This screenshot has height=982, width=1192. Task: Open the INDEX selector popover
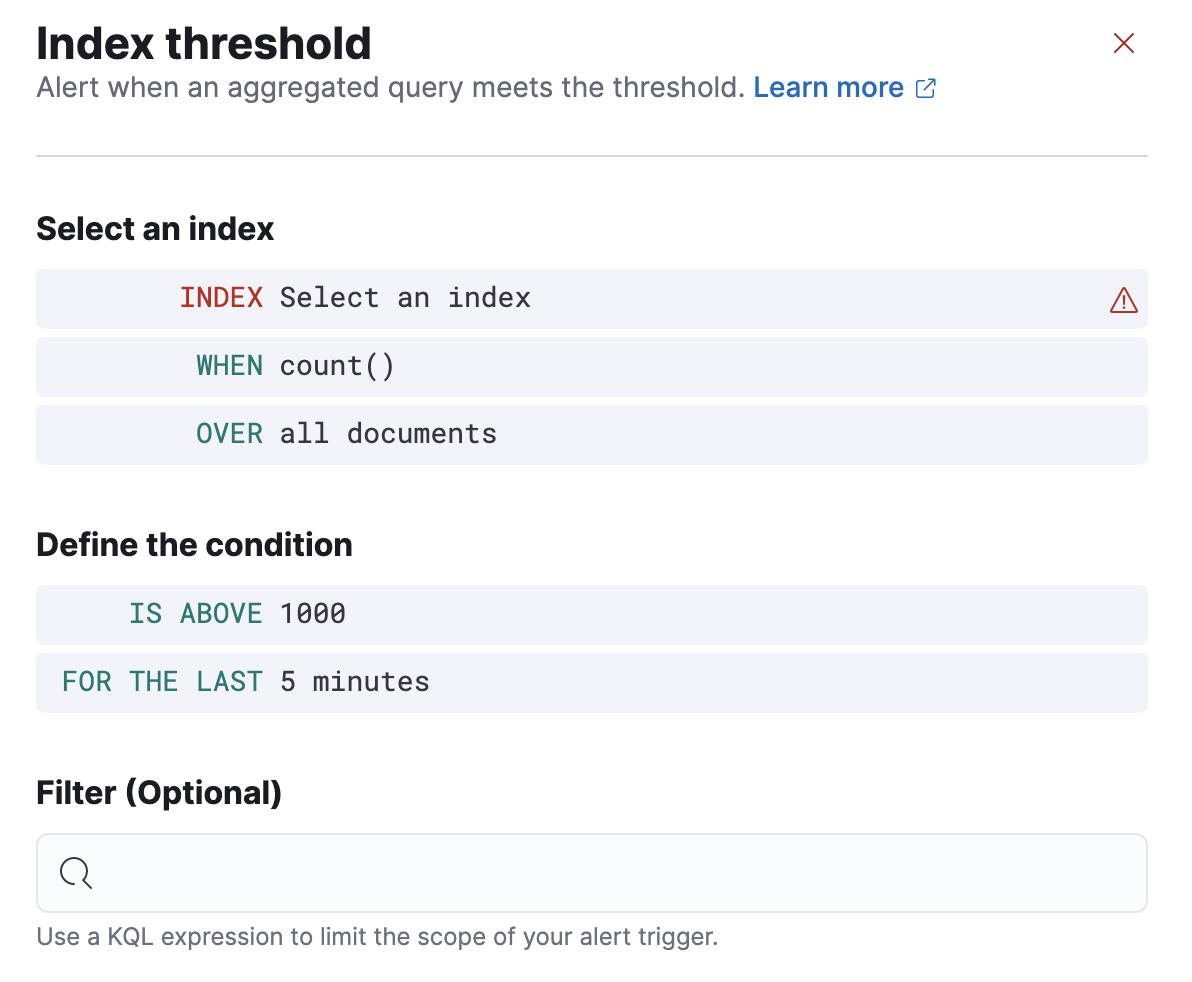pyautogui.click(x=355, y=297)
